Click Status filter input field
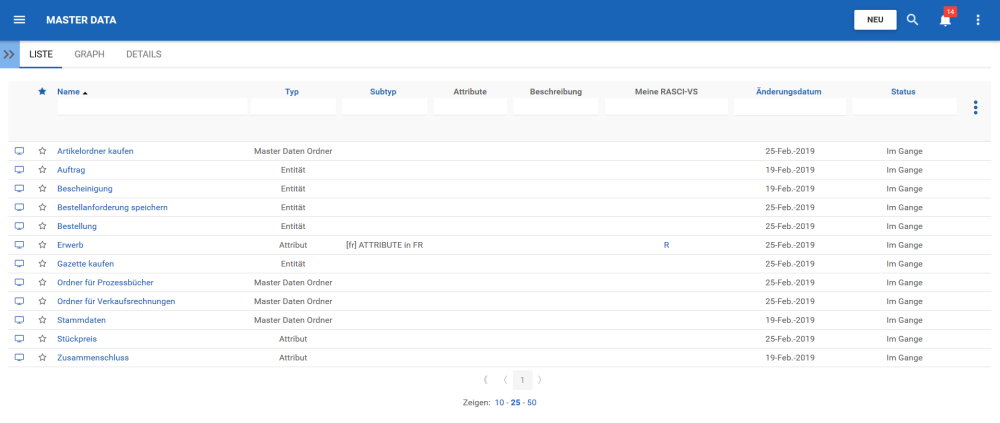Screen dimensions: 1000x423 point(904,107)
